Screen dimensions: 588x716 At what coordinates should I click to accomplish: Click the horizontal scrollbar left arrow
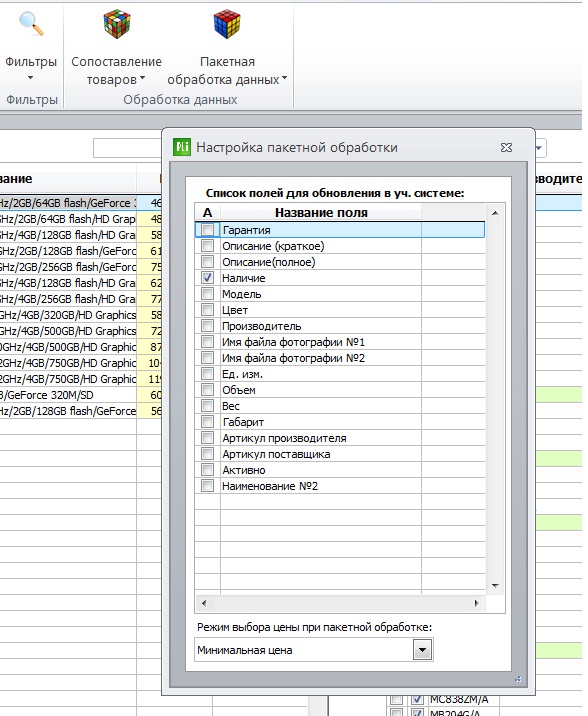click(204, 603)
